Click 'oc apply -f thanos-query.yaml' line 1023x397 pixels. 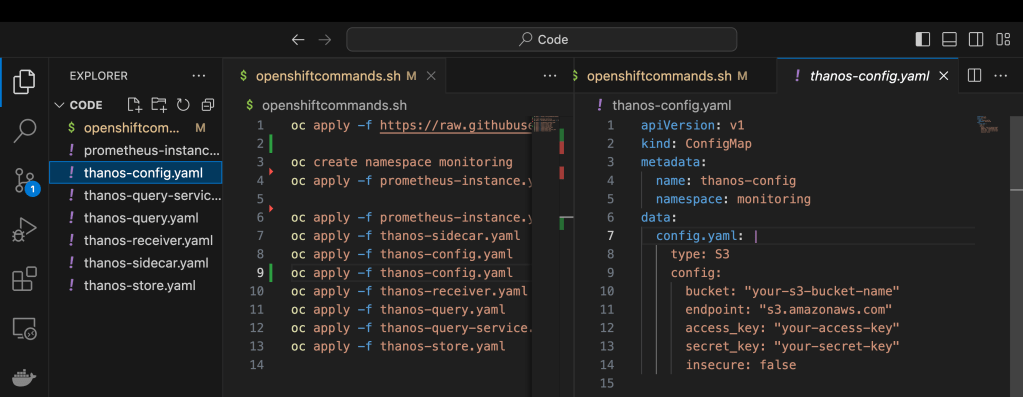(398, 310)
